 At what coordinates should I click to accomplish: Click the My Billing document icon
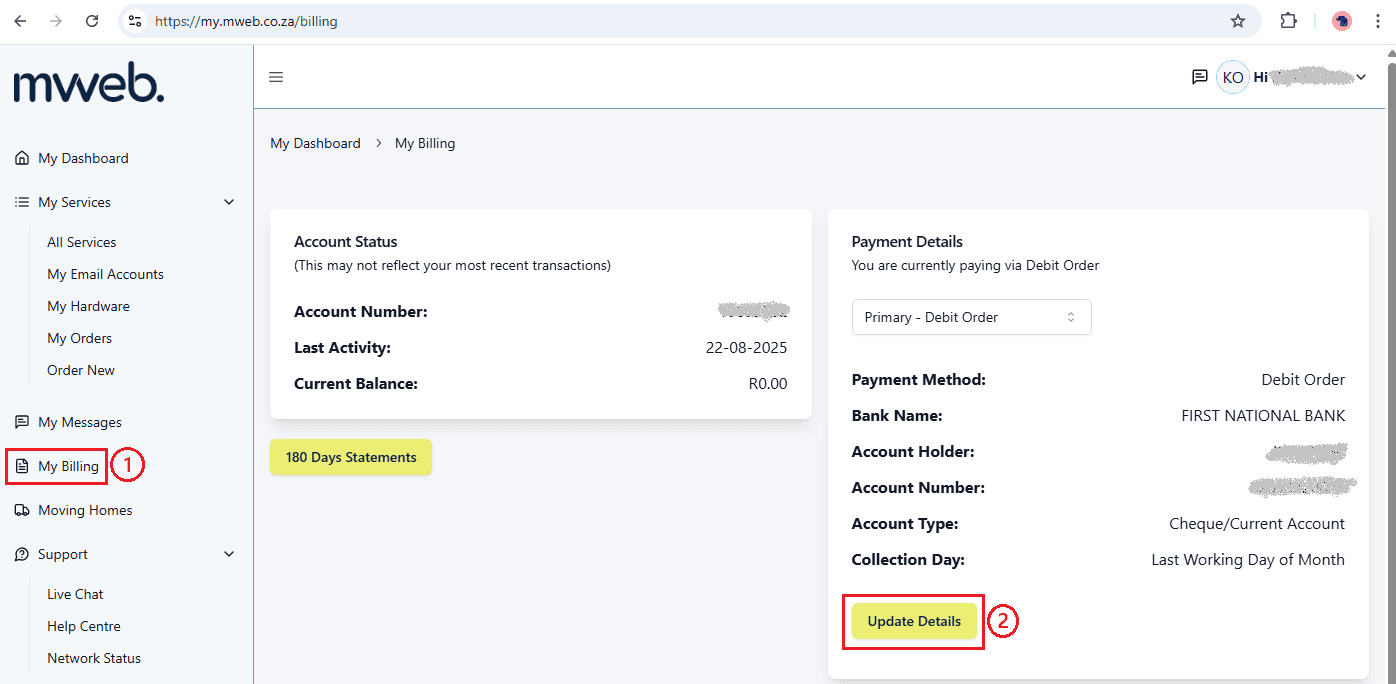pos(21,465)
